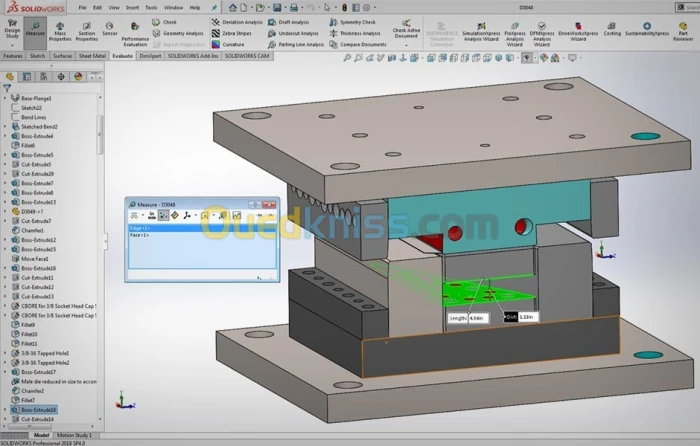Toggle Zebra Stripes display
Viewport: 700px width, 446px height.
pyautogui.click(x=231, y=33)
